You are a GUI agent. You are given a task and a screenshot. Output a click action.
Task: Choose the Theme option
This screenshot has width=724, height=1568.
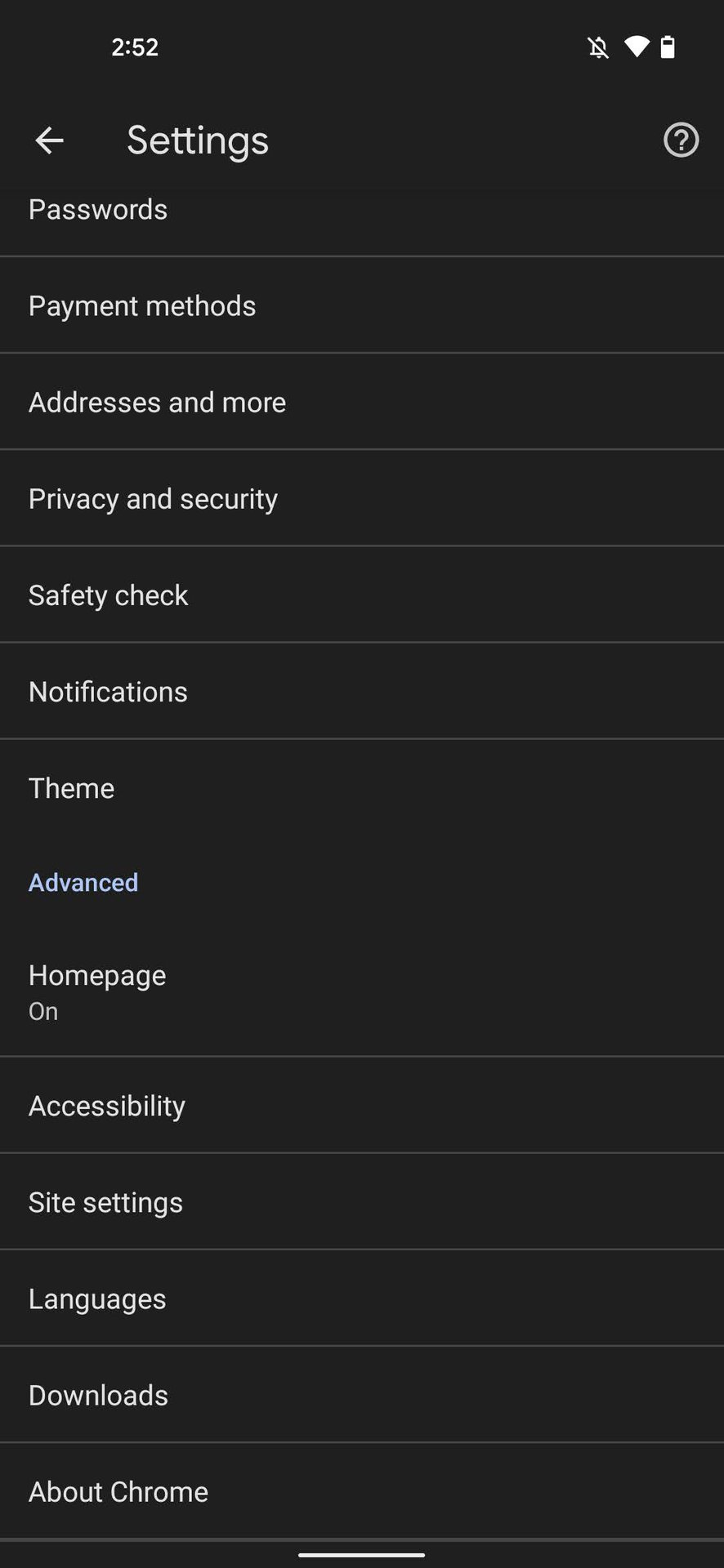pos(72,788)
